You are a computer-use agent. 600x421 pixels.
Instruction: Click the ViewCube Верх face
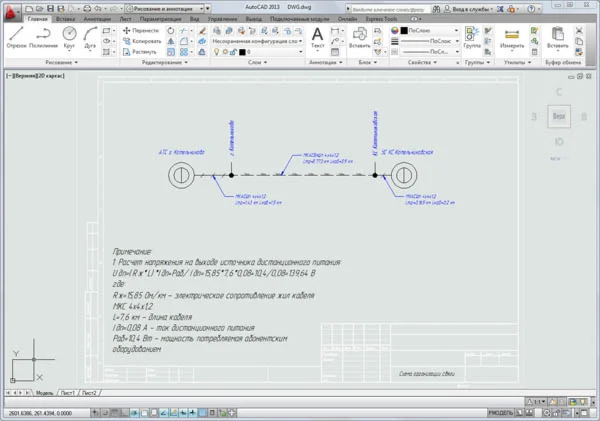[x=559, y=116]
